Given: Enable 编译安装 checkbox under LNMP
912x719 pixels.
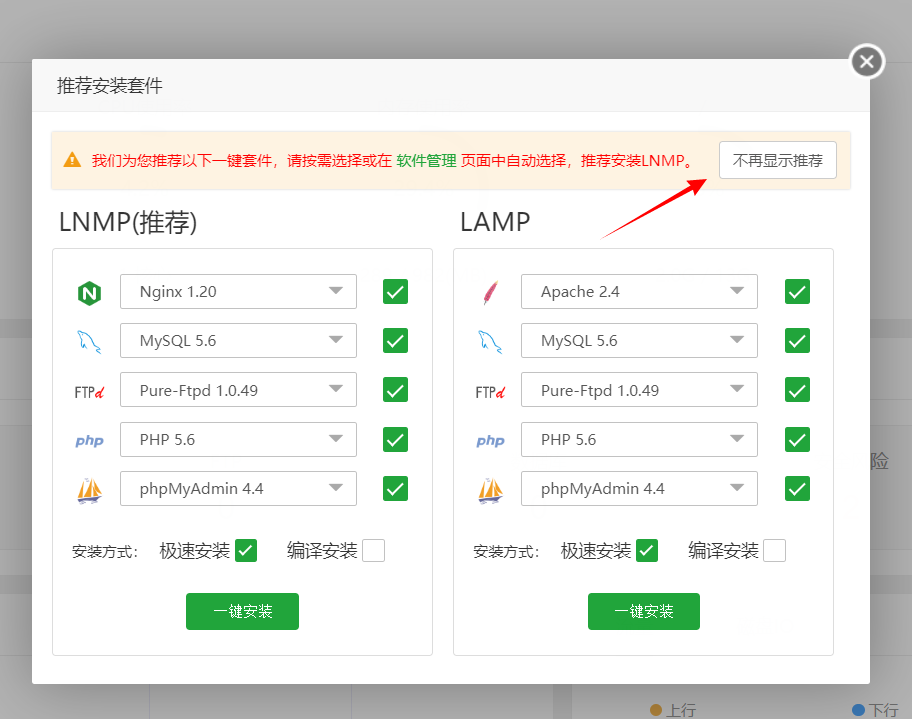Looking at the screenshot, I should click(x=373, y=550).
